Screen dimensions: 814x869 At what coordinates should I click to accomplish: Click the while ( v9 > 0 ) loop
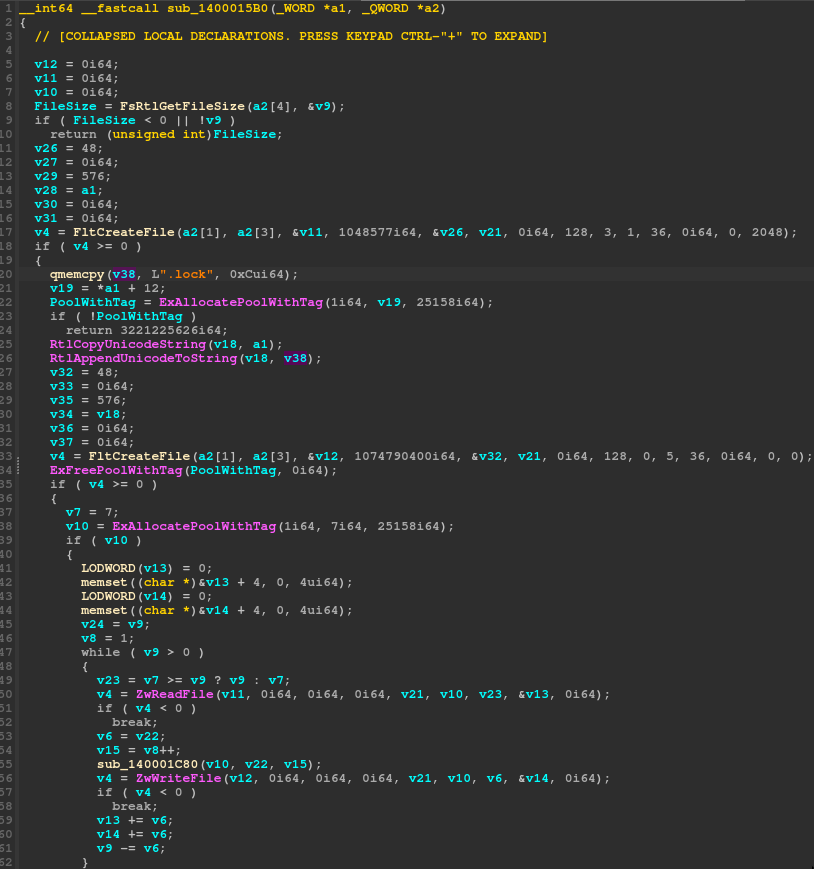coord(142,652)
